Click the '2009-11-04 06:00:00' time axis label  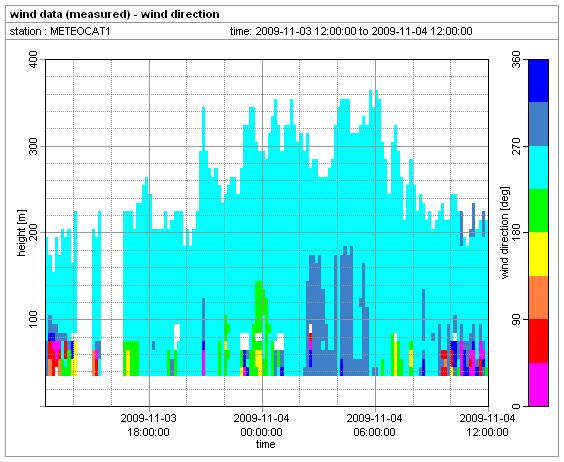pos(374,425)
